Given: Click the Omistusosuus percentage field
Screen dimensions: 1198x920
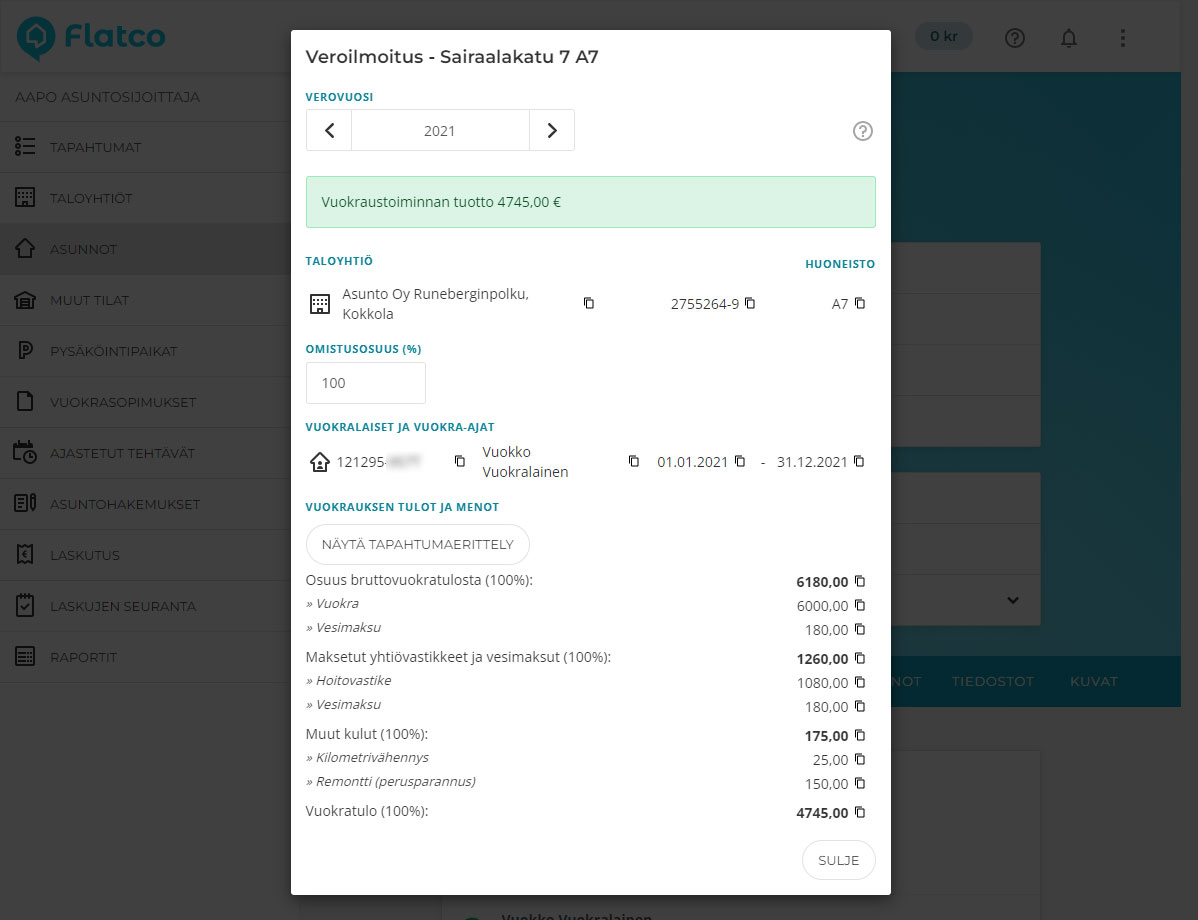Looking at the screenshot, I should pyautogui.click(x=365, y=383).
